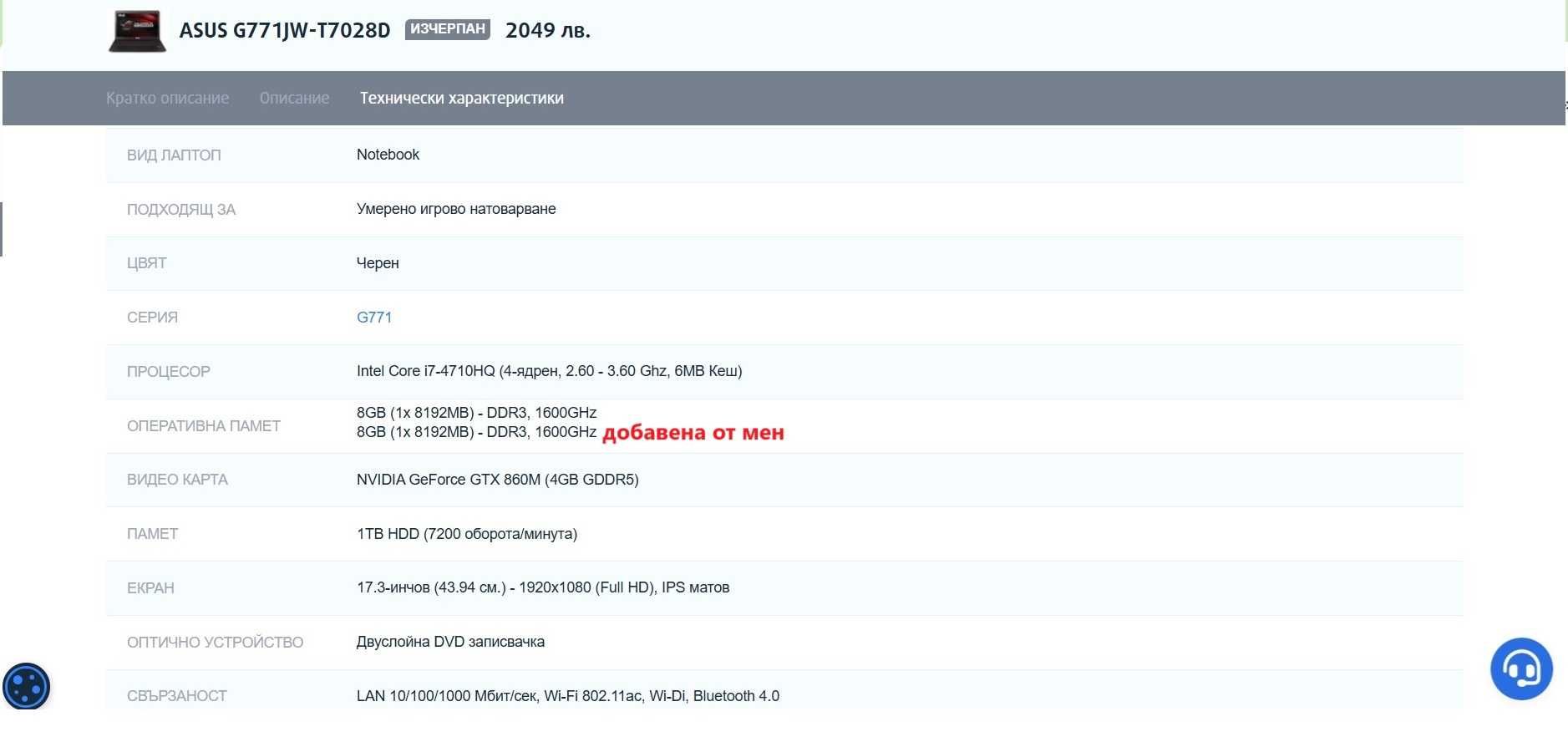
Task: Click the ВИД ЛАПТОП label
Action: [x=174, y=155]
